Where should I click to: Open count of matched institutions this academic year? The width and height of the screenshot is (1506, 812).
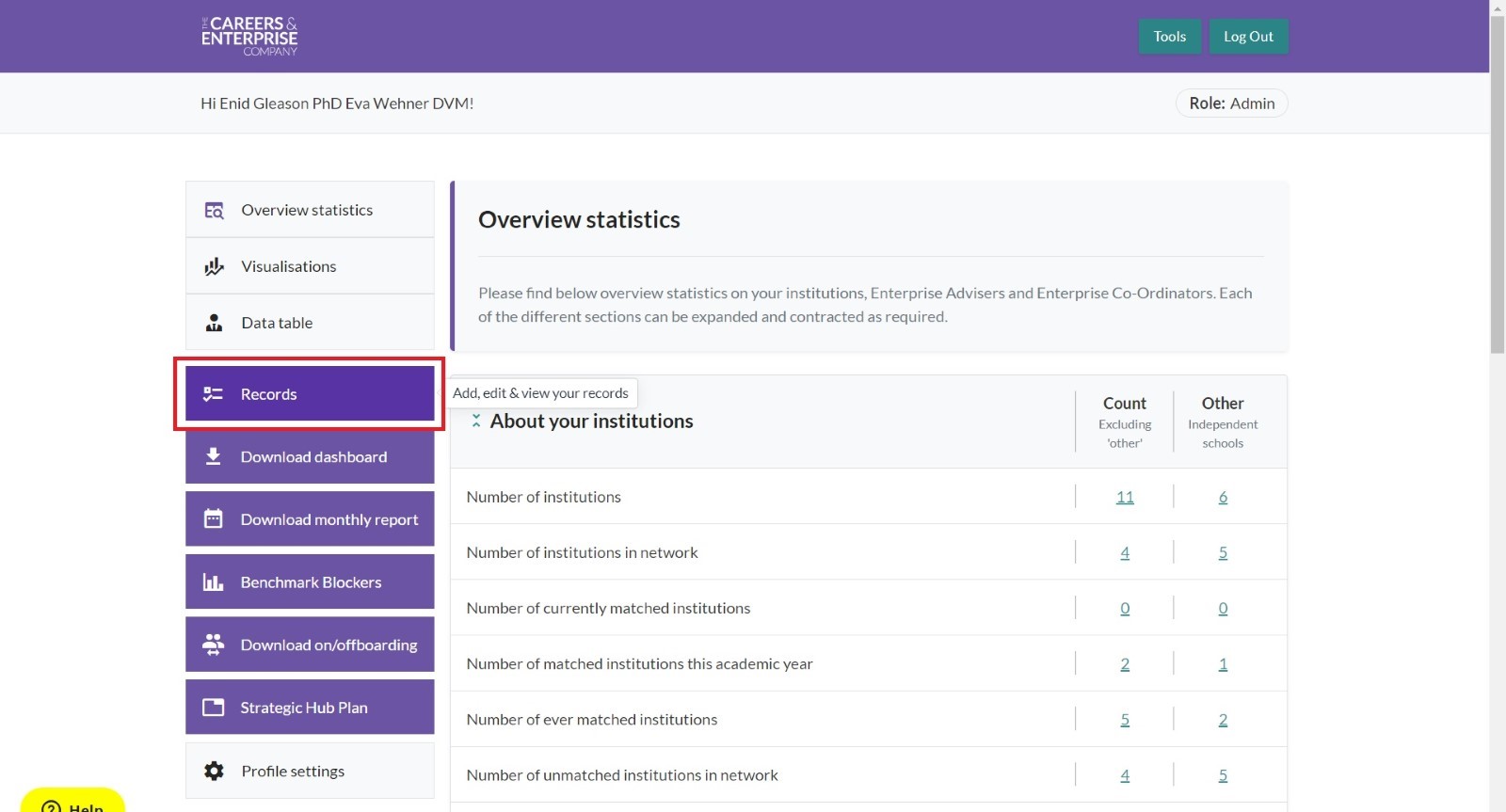(1124, 664)
